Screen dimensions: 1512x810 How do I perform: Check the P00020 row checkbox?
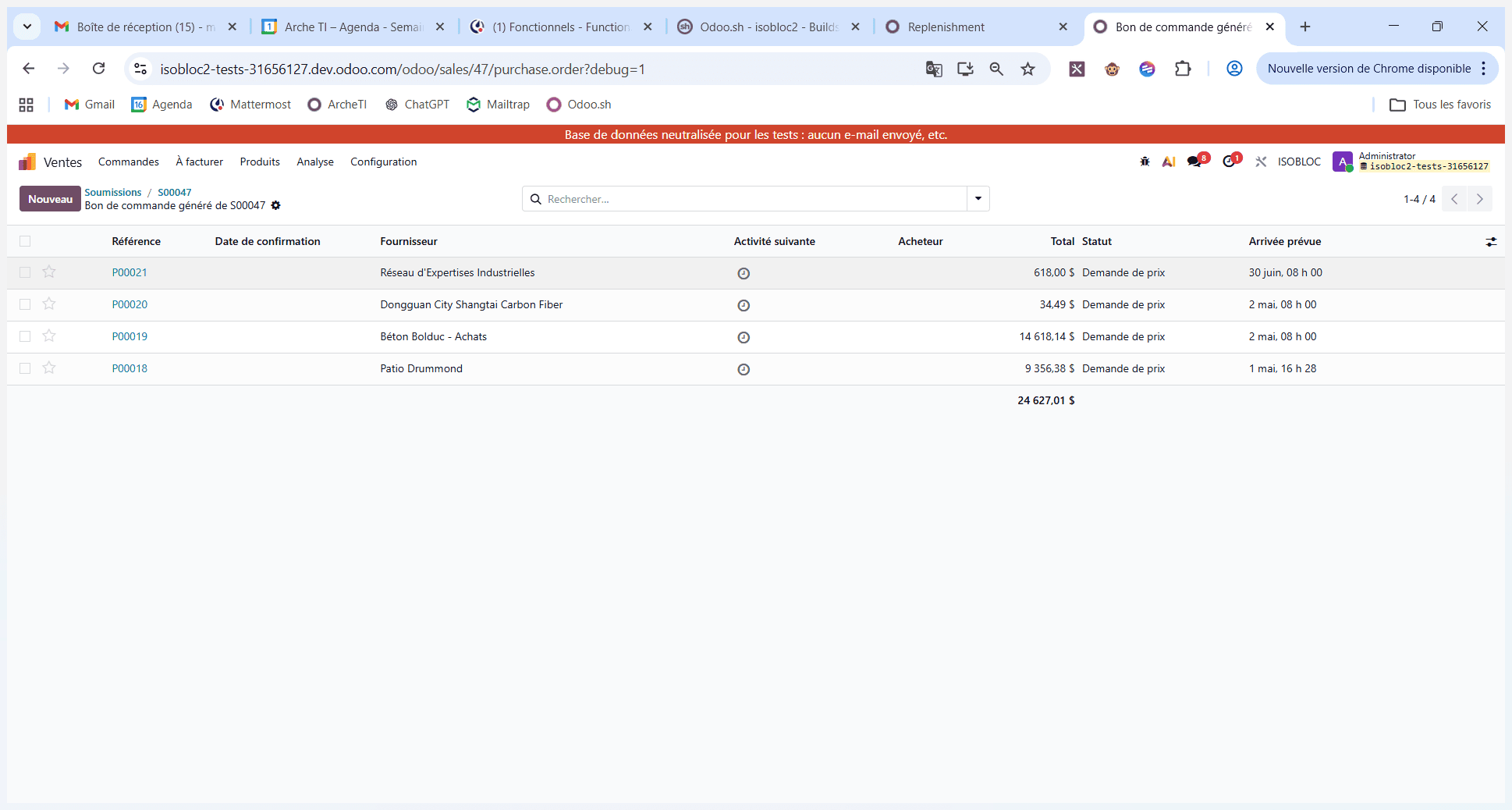(25, 304)
